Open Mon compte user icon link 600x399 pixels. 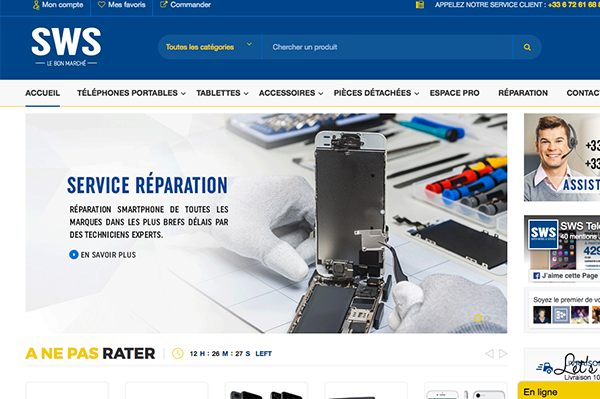coord(36,5)
